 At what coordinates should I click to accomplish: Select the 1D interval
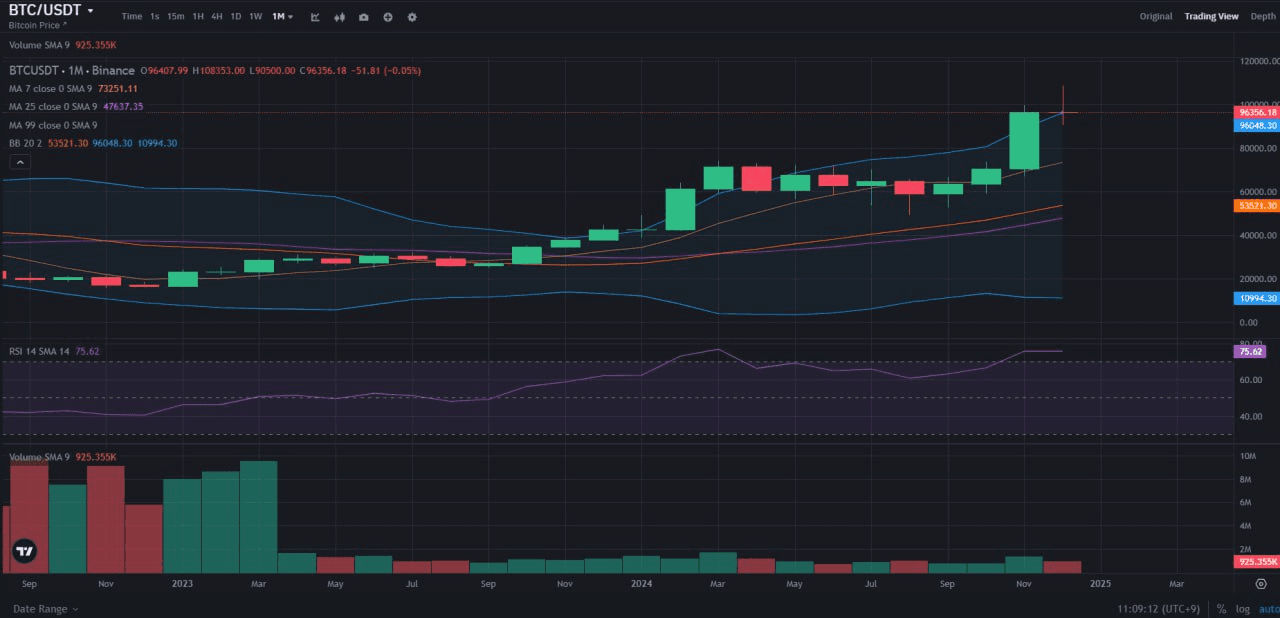click(236, 17)
